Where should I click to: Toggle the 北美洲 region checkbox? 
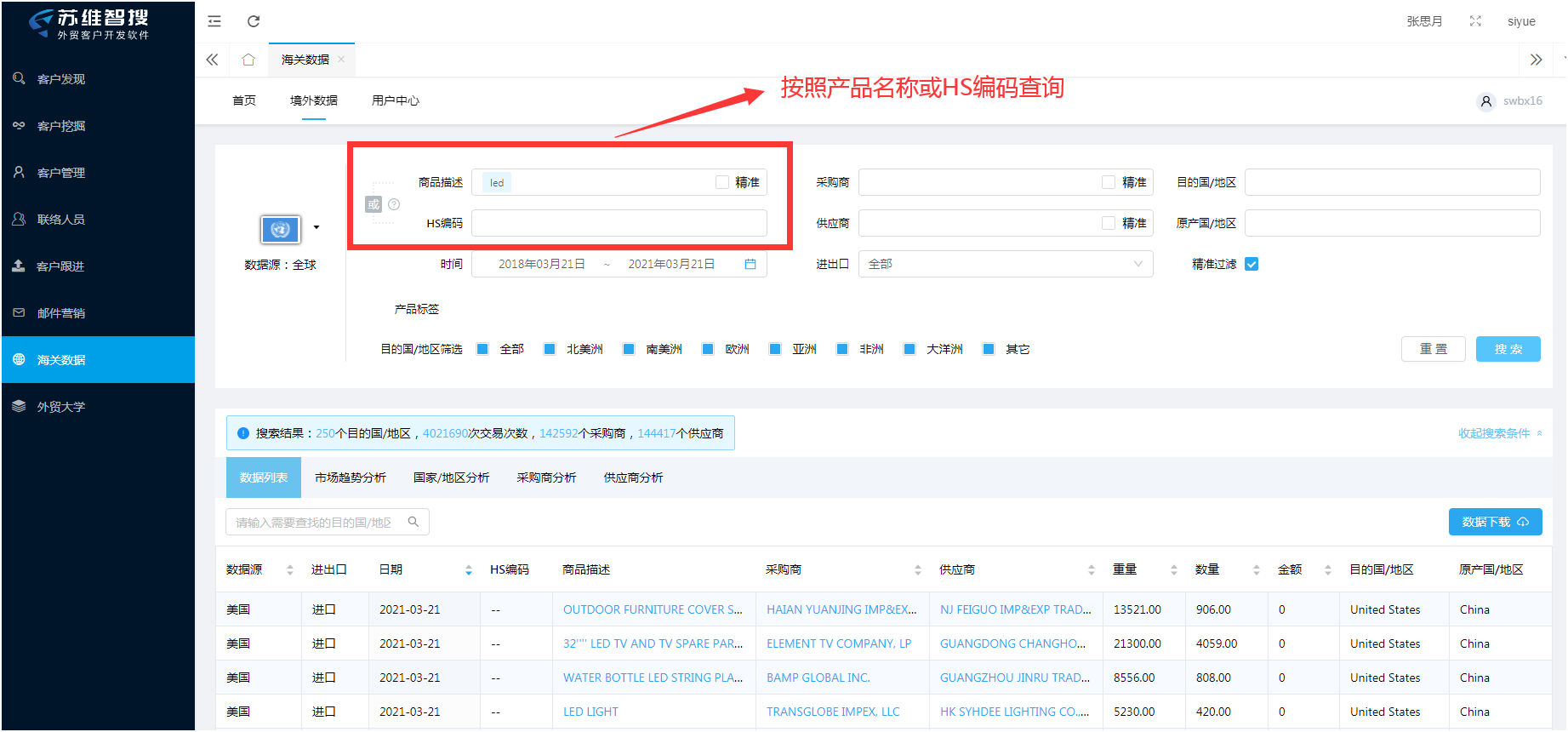pyautogui.click(x=550, y=349)
